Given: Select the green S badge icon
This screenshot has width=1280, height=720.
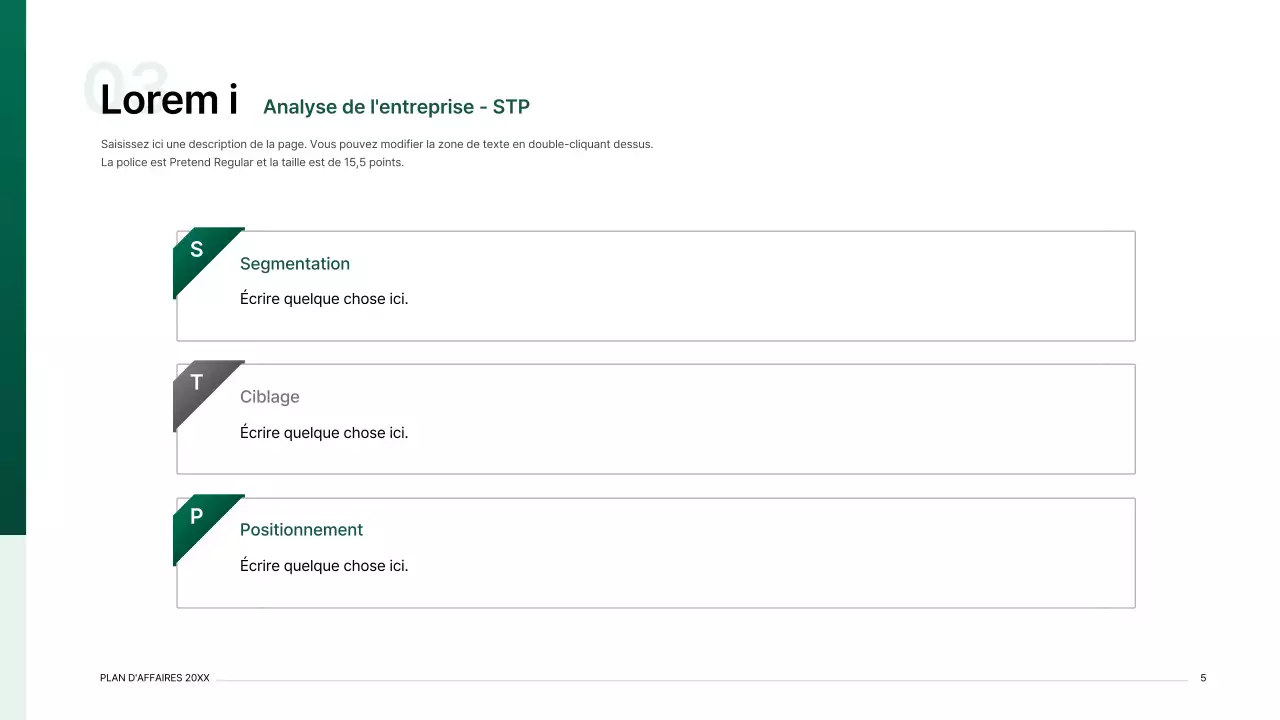Looking at the screenshot, I should click(x=196, y=249).
